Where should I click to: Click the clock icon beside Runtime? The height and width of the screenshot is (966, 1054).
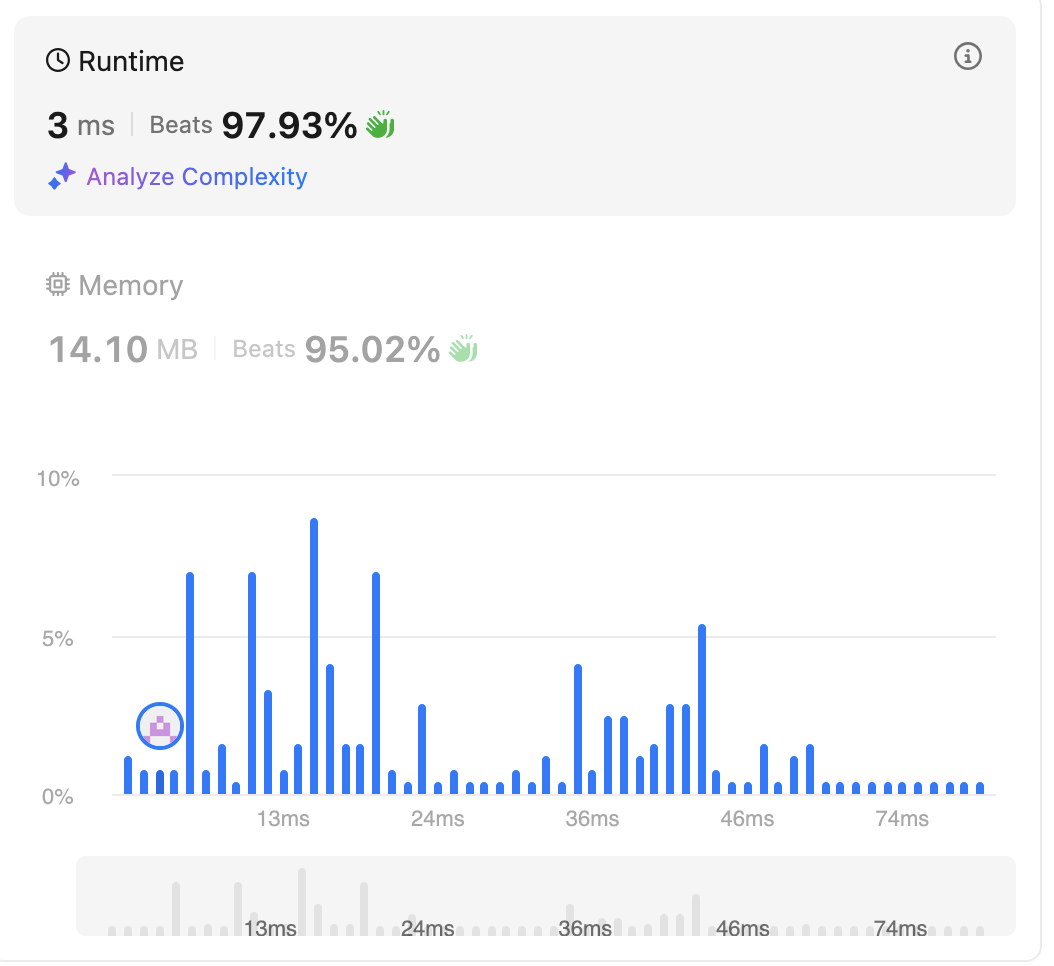pos(59,61)
